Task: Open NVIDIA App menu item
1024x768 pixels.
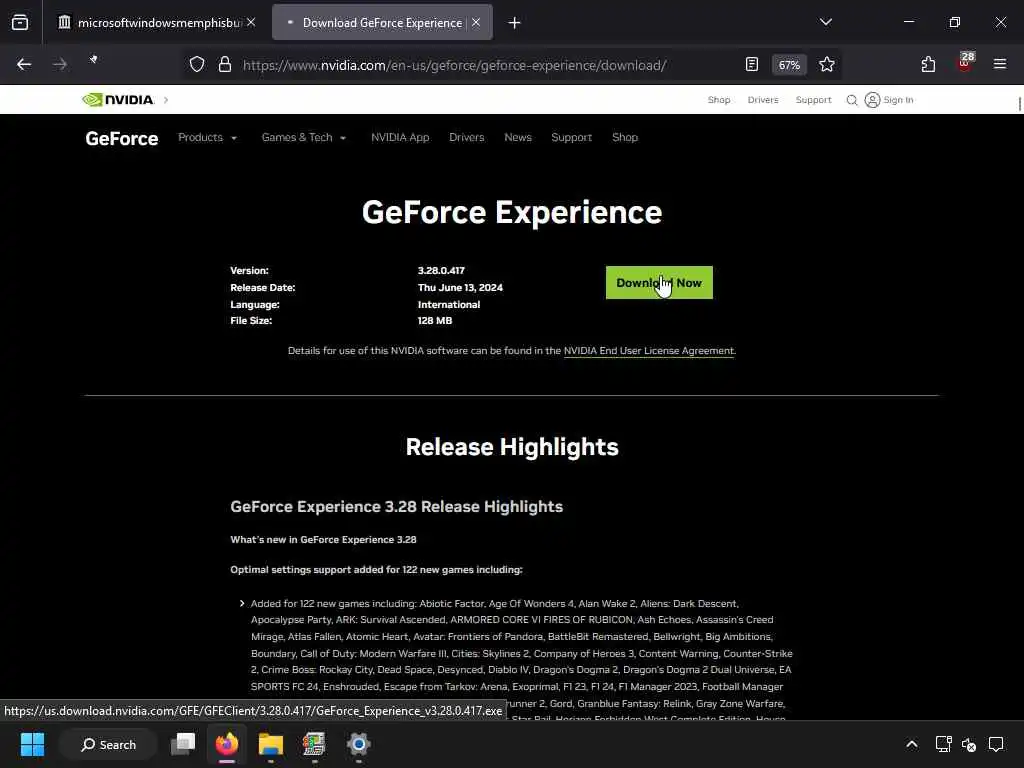Action: (400, 138)
